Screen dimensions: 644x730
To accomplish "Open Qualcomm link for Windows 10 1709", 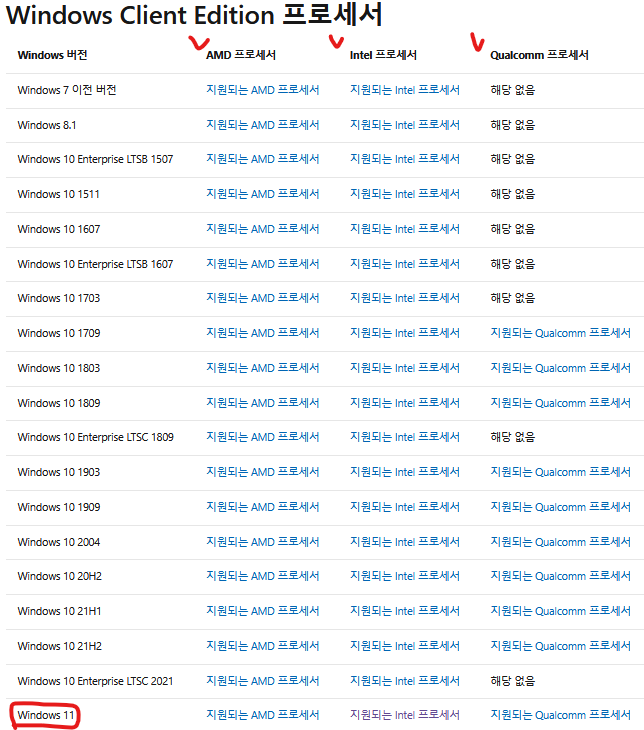I will tap(560, 333).
